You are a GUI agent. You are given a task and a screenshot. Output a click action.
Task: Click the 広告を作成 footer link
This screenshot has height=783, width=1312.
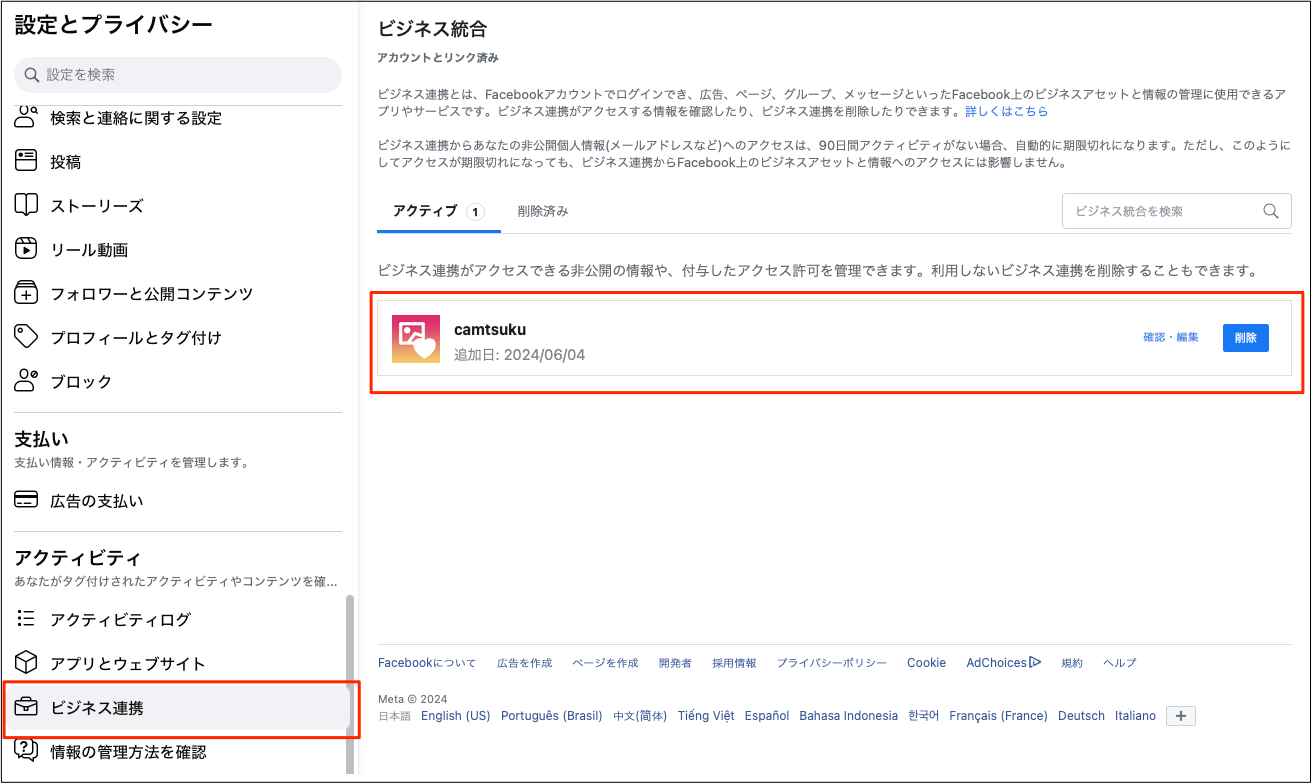tap(524, 663)
